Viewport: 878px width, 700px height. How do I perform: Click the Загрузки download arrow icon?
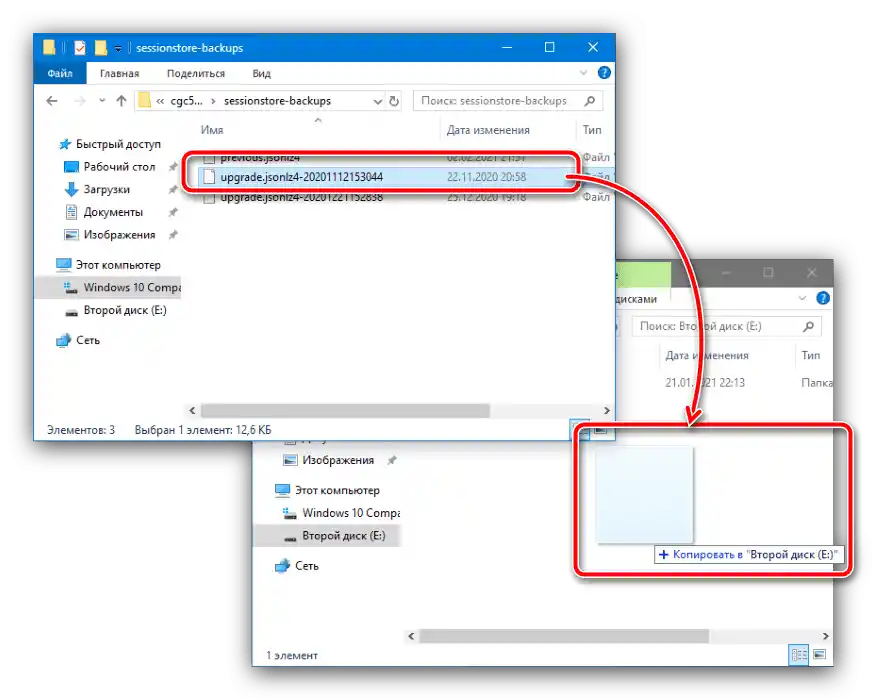click(x=71, y=189)
